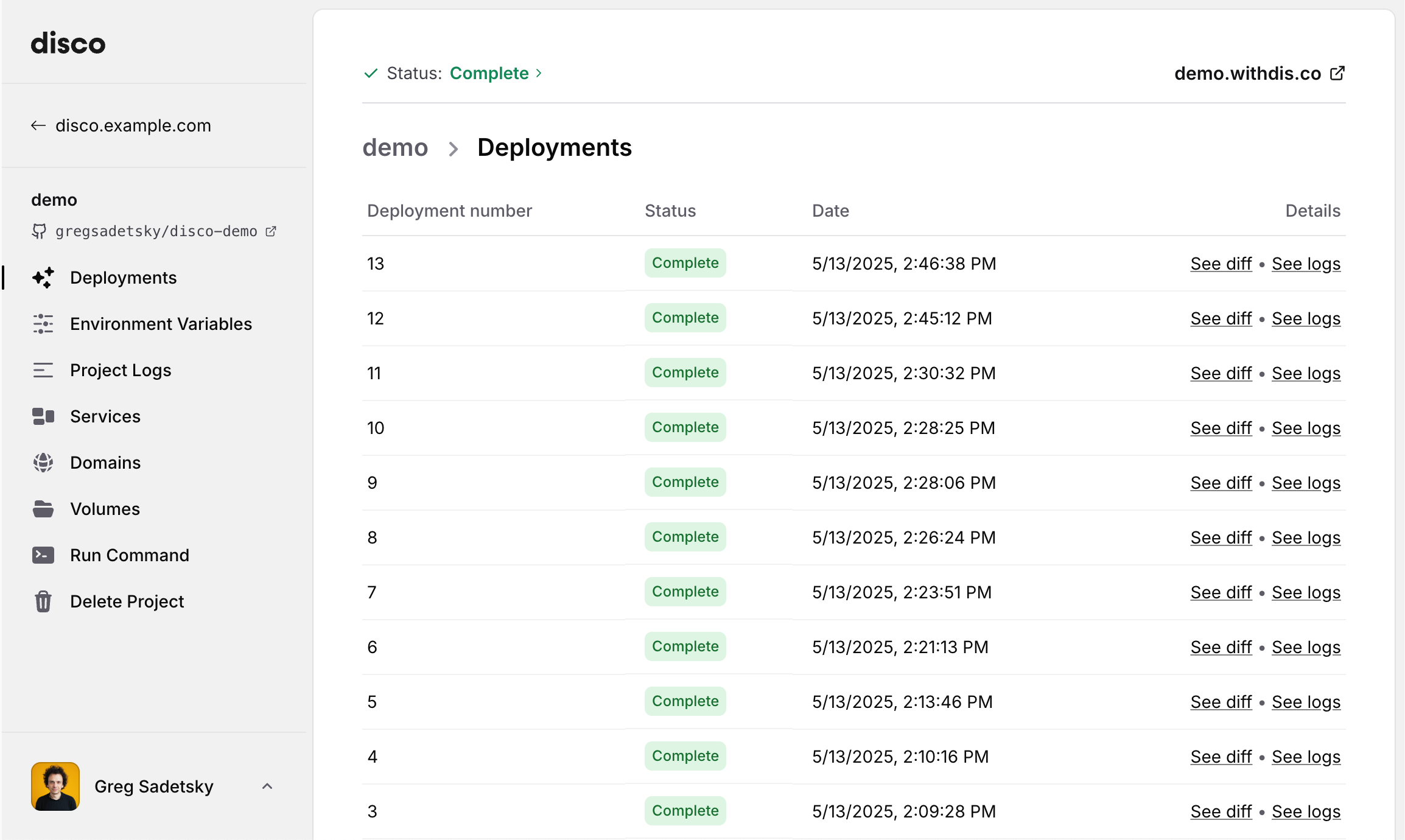Click the Run Command terminal icon
1405x840 pixels.
(x=43, y=555)
